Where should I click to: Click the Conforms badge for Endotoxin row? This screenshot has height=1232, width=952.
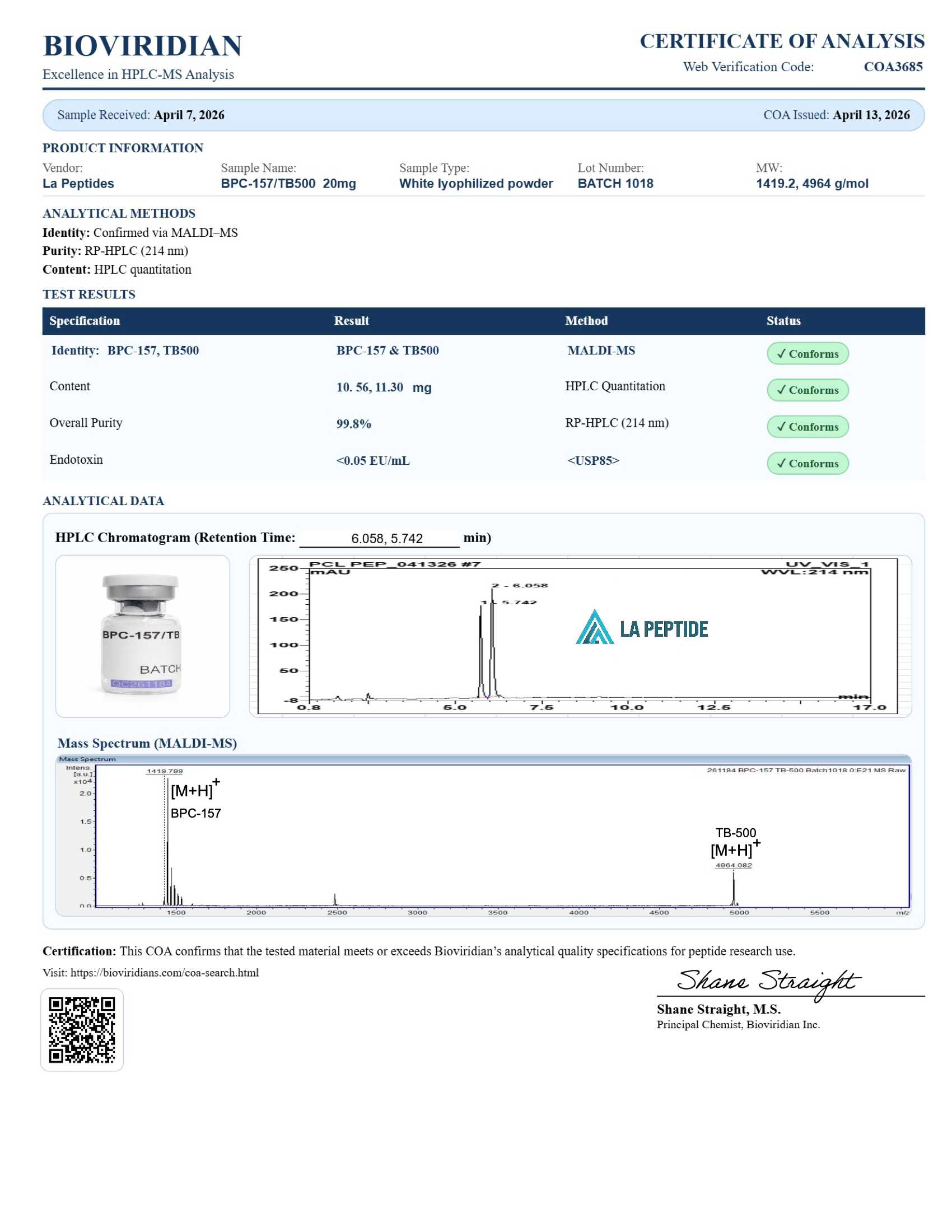[807, 463]
